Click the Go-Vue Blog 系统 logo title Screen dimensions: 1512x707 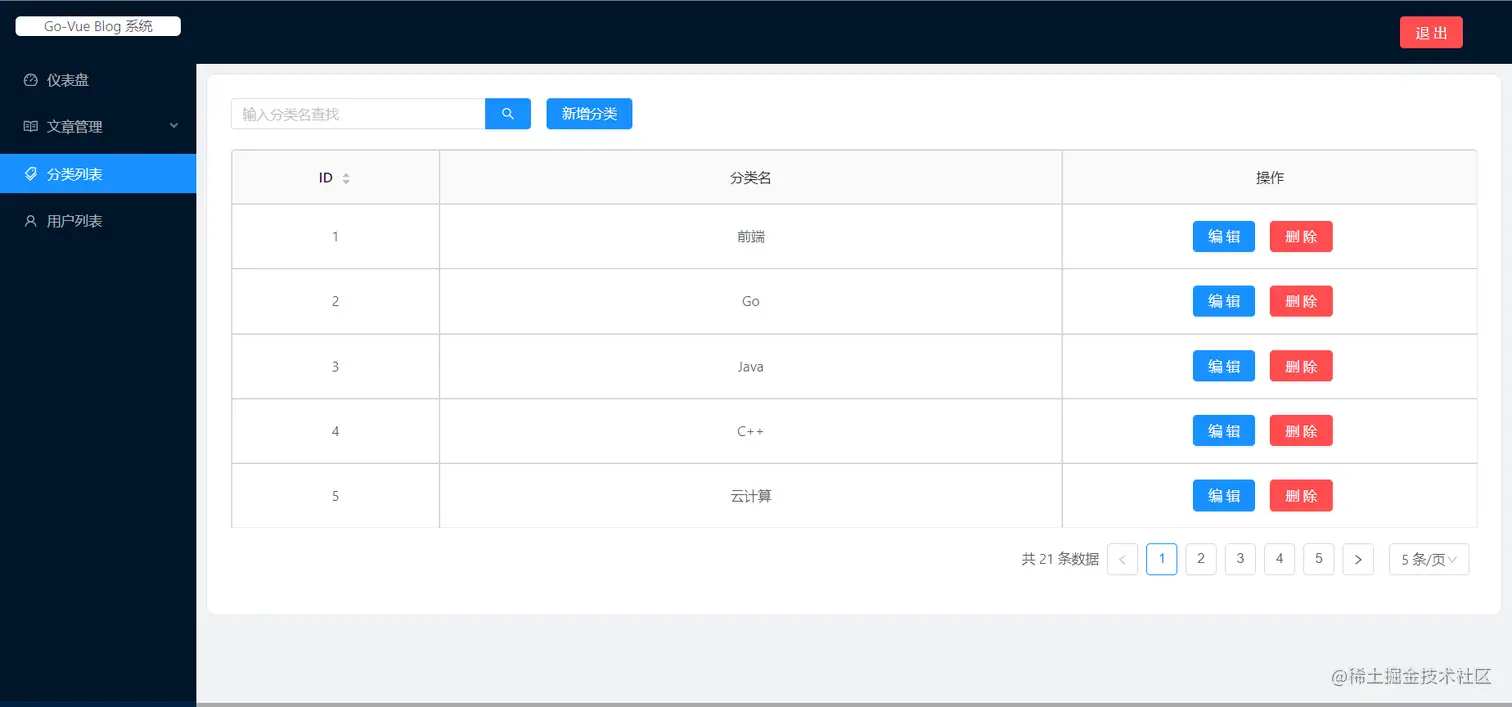coord(98,27)
